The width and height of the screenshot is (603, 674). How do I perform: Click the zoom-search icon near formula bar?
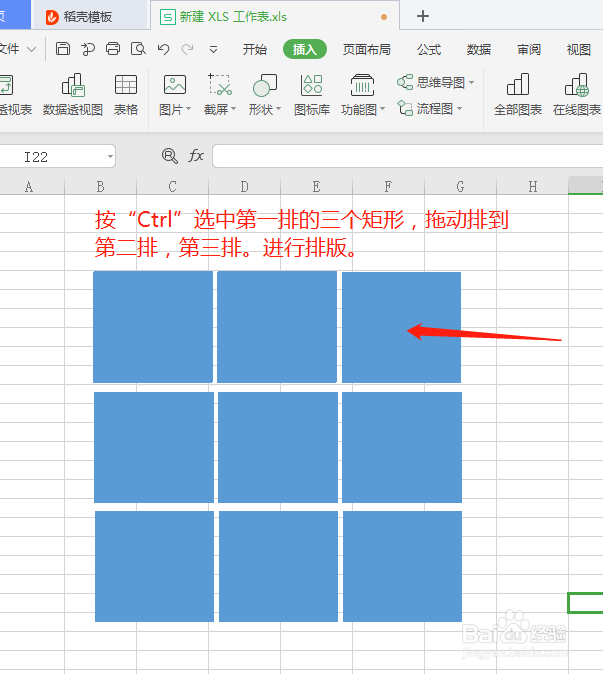click(169, 156)
